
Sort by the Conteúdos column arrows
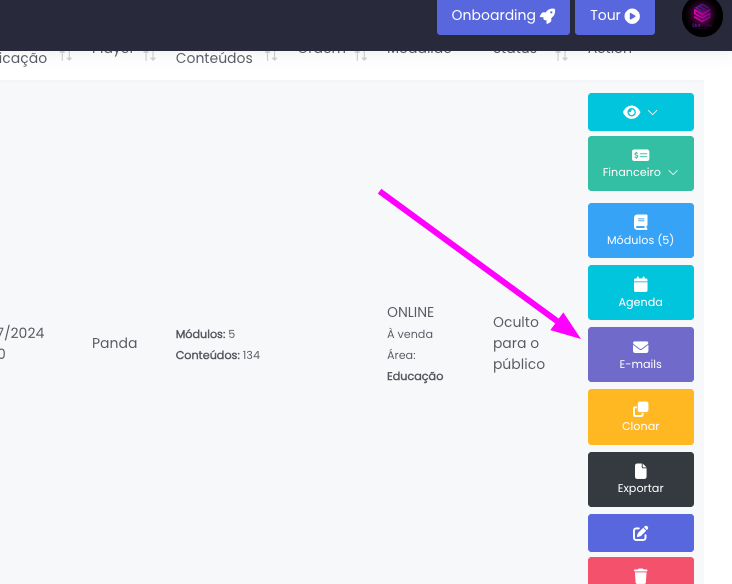point(271,56)
